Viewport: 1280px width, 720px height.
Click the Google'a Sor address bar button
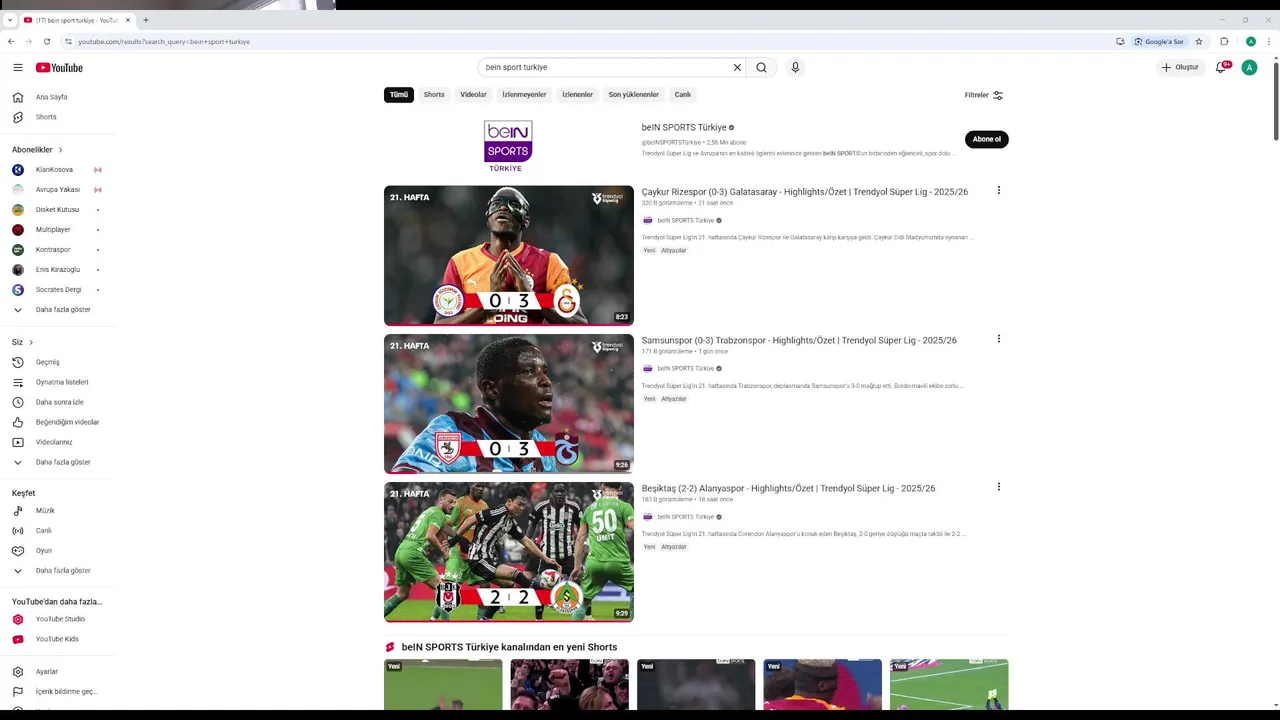point(1160,41)
